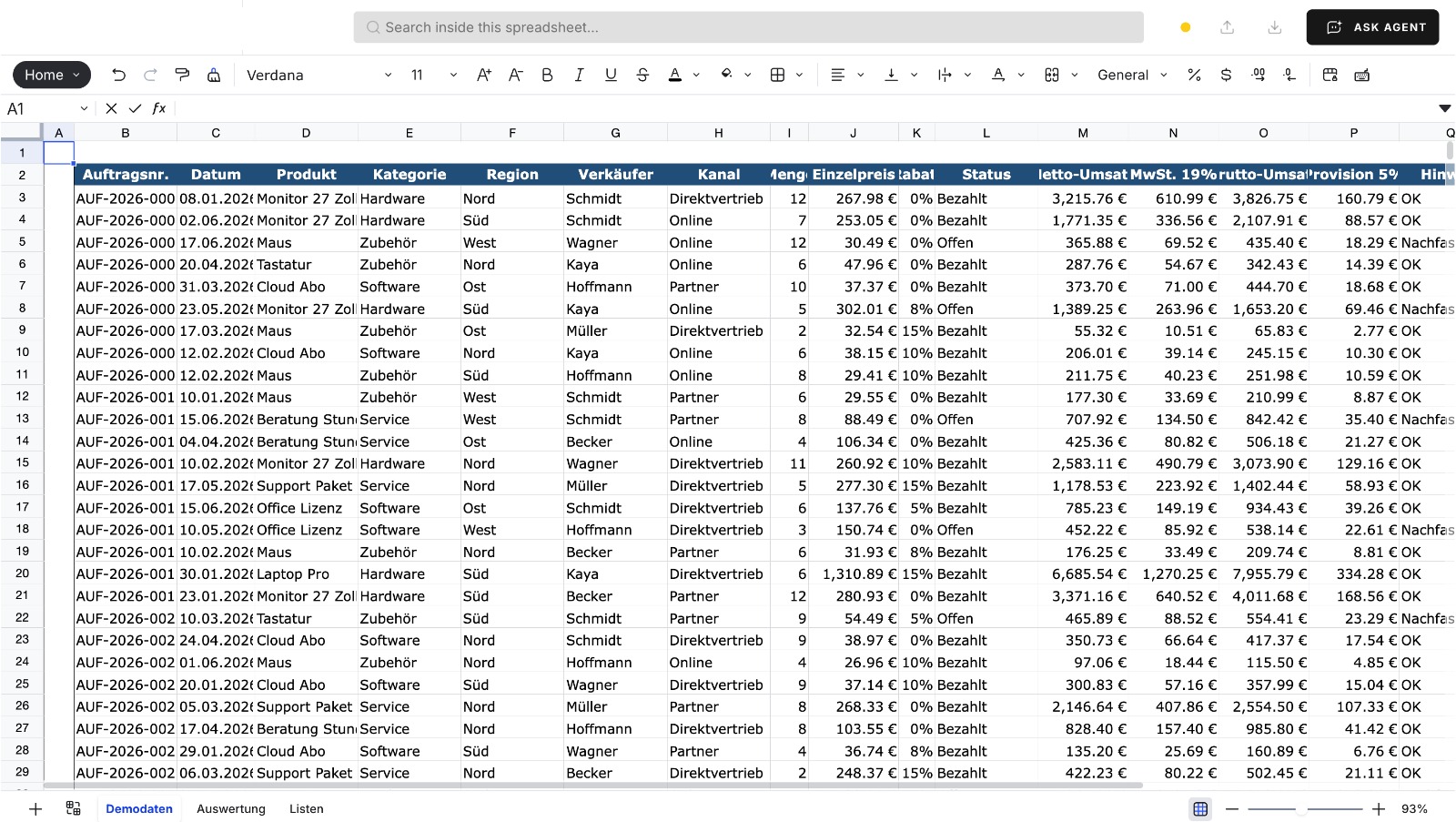This screenshot has width=1456, height=822.
Task: Expand merge cells dropdown arrow
Action: [1075, 76]
